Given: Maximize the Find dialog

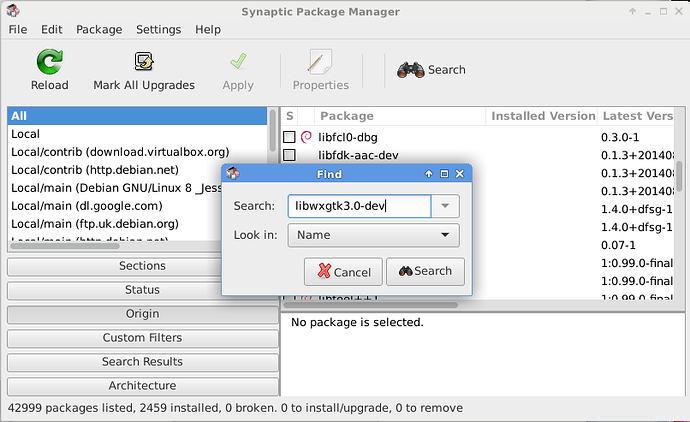Looking at the screenshot, I should pos(444,174).
